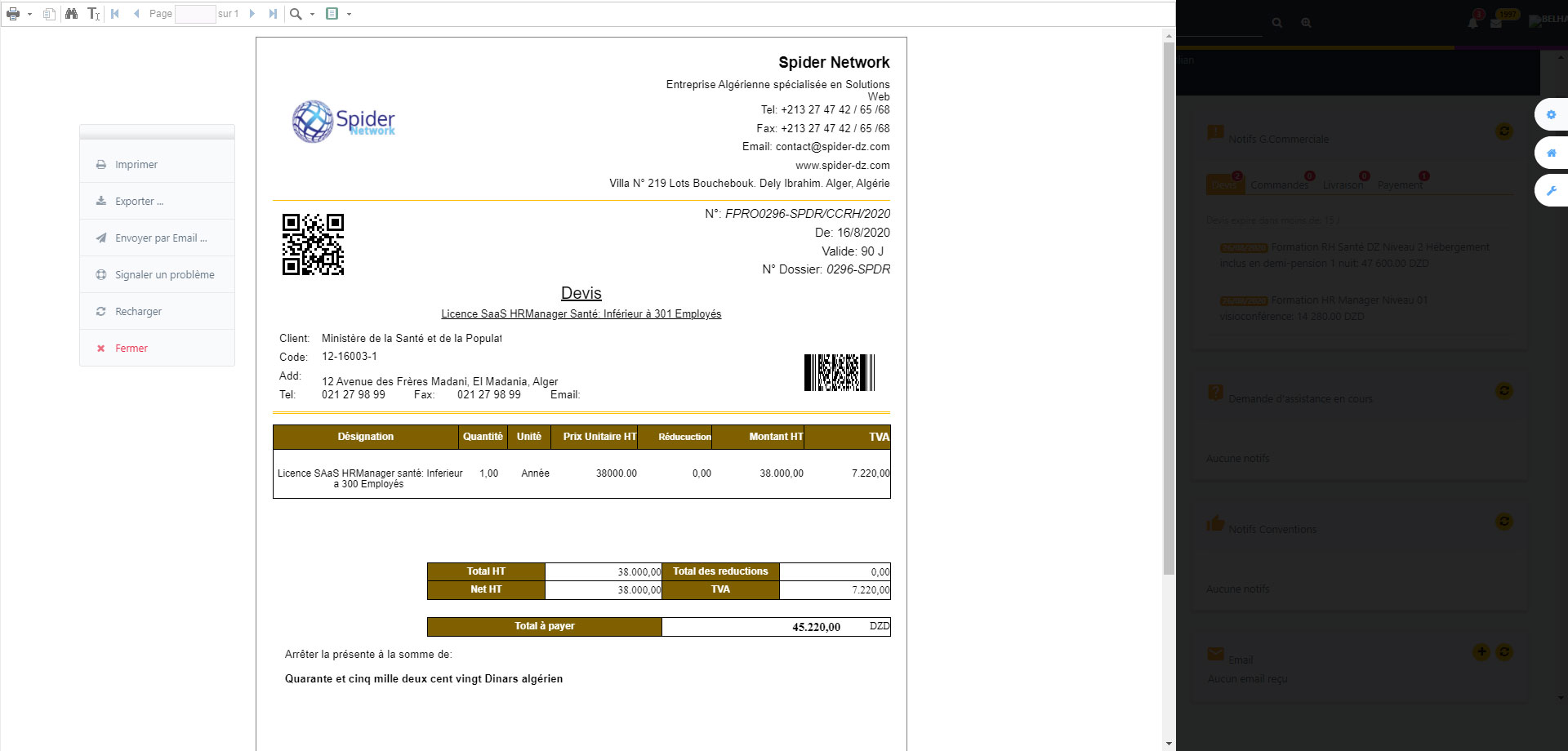Switch to Payement tab in background panel
1568x751 pixels.
1401,185
